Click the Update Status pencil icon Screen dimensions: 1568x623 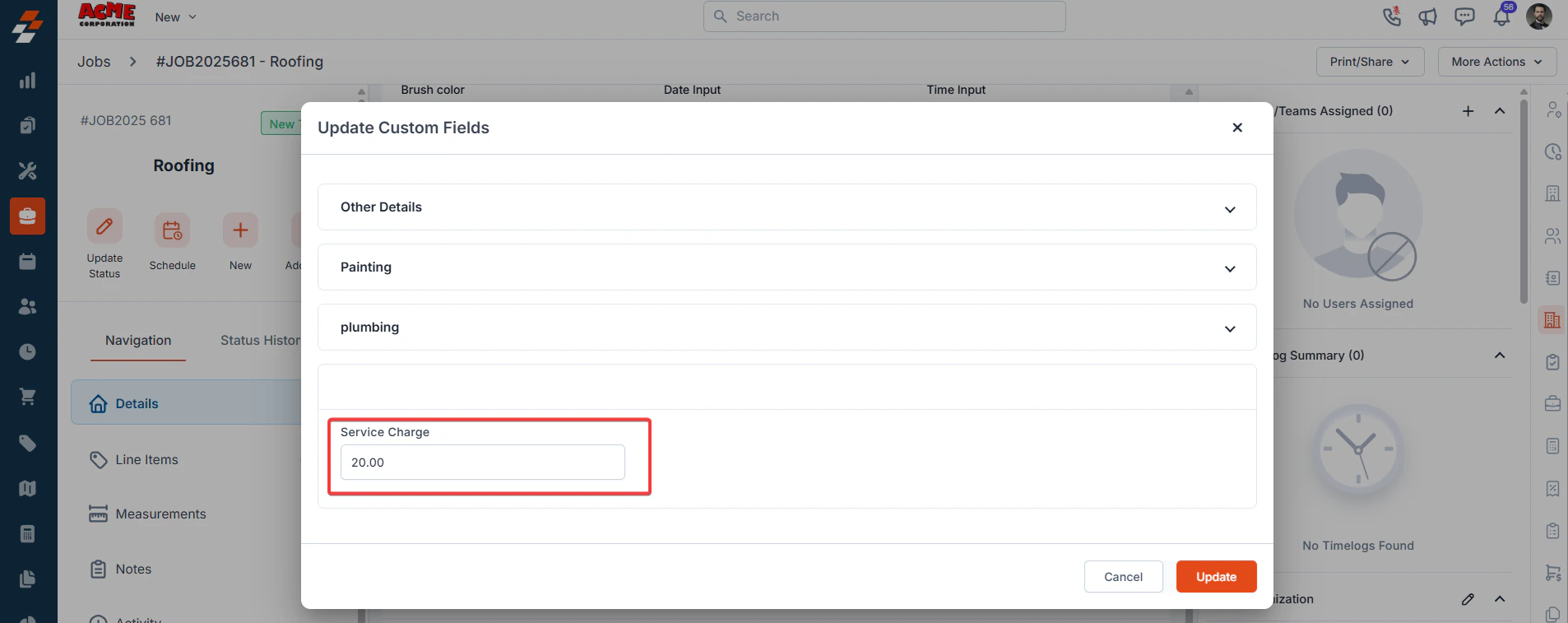click(104, 226)
